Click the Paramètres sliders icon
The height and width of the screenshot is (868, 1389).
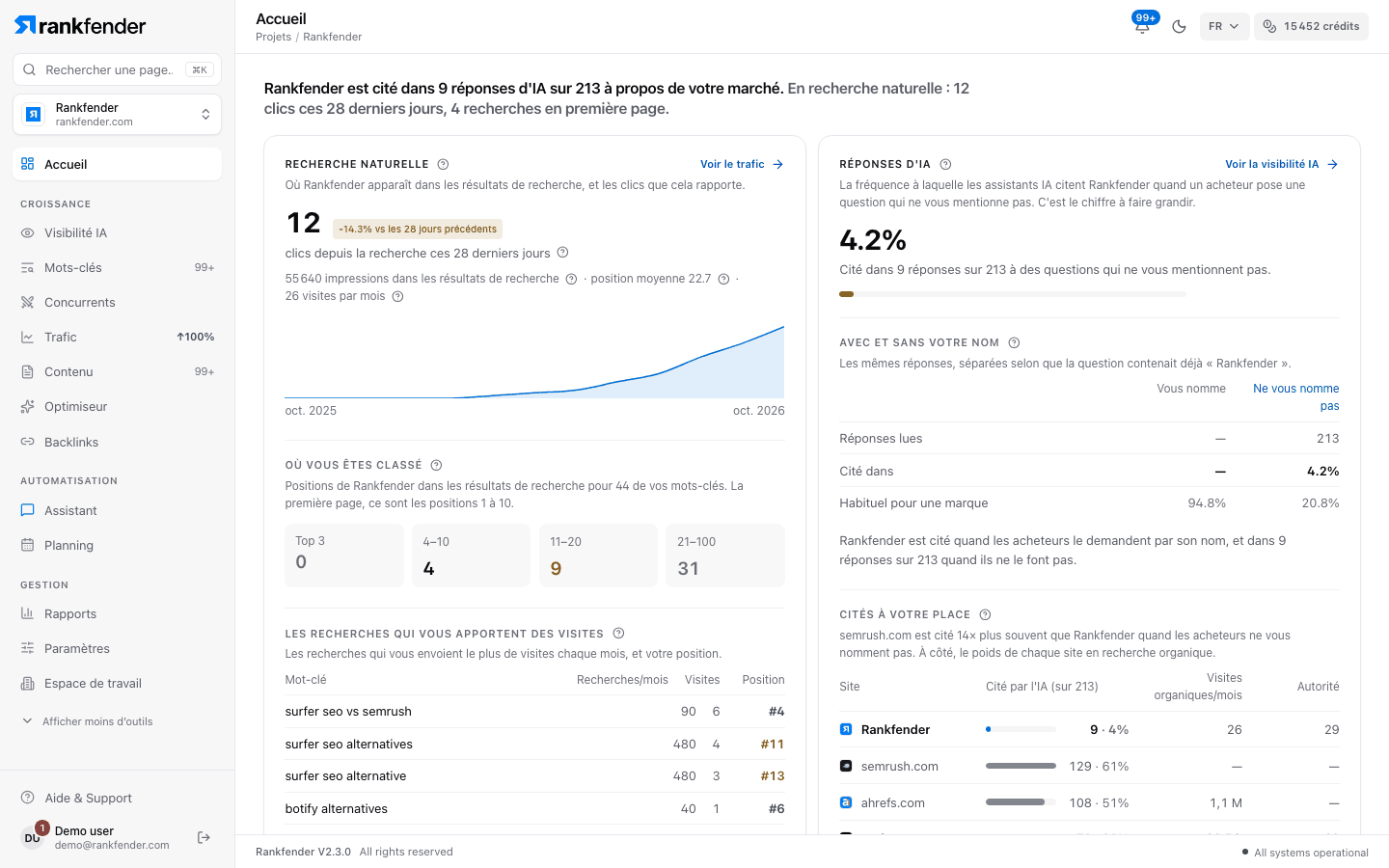(28, 648)
